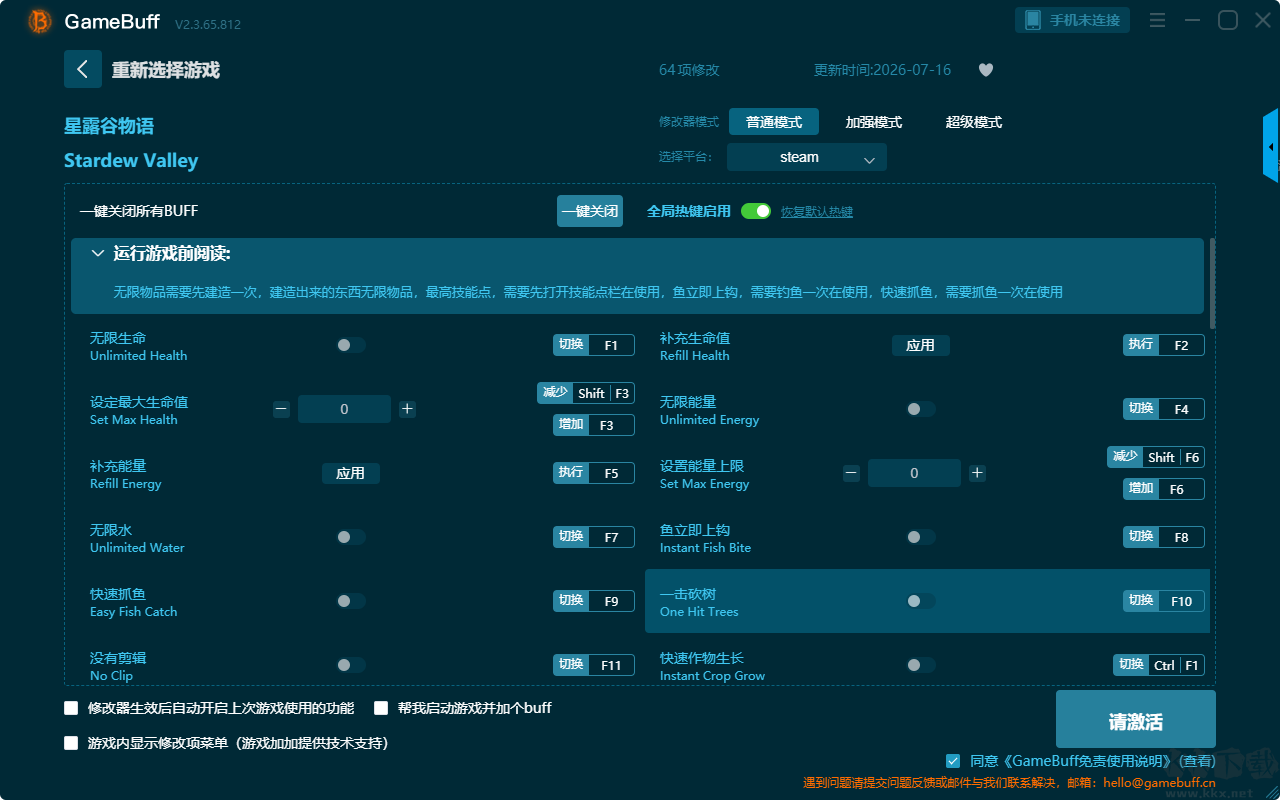Click (查看) link for disclaimer

pyautogui.click(x=1196, y=762)
